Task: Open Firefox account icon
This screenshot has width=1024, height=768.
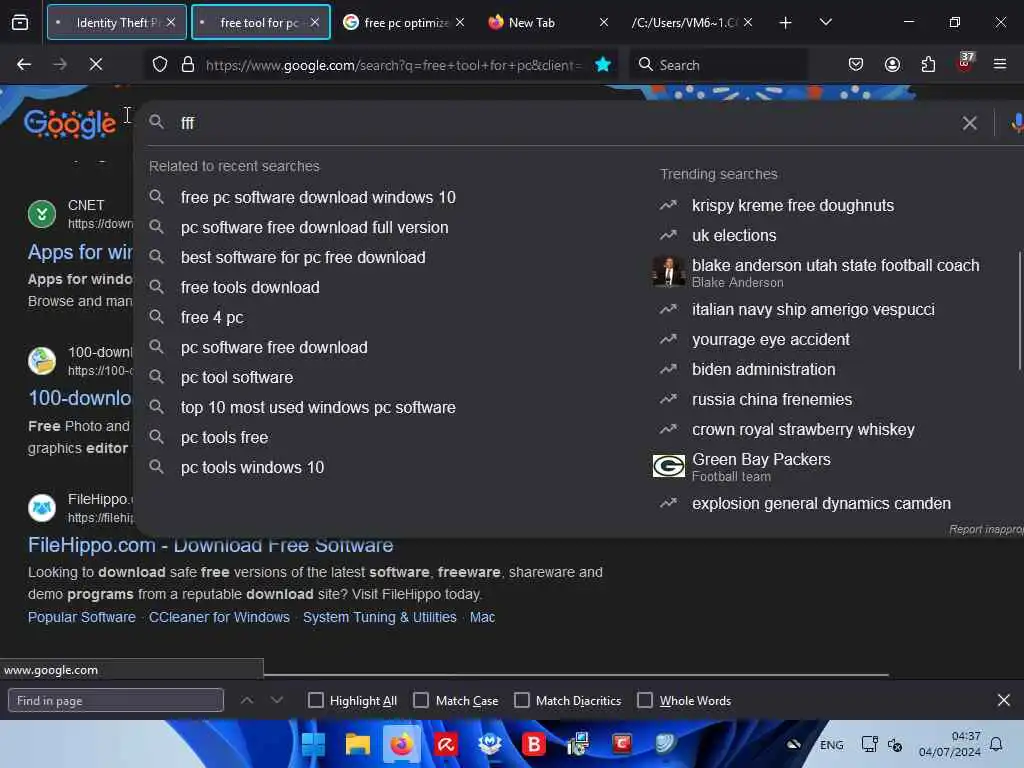Action: [x=892, y=64]
